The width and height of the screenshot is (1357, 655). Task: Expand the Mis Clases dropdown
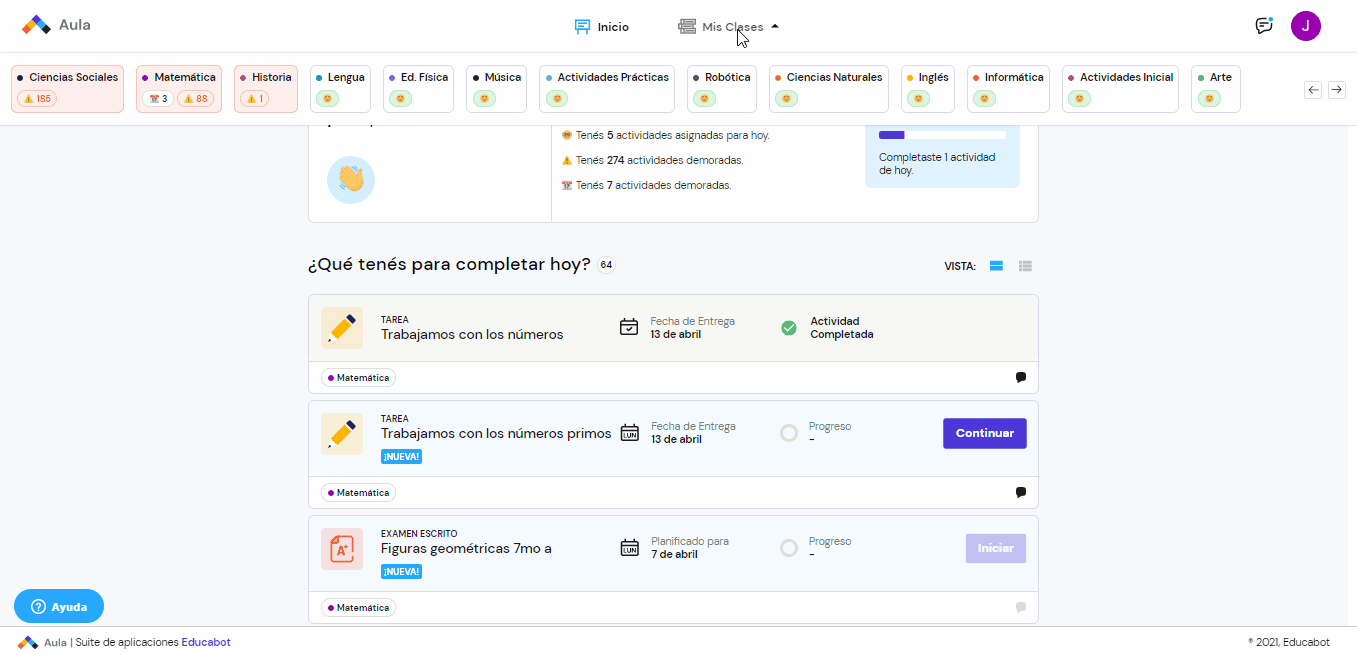(x=729, y=27)
